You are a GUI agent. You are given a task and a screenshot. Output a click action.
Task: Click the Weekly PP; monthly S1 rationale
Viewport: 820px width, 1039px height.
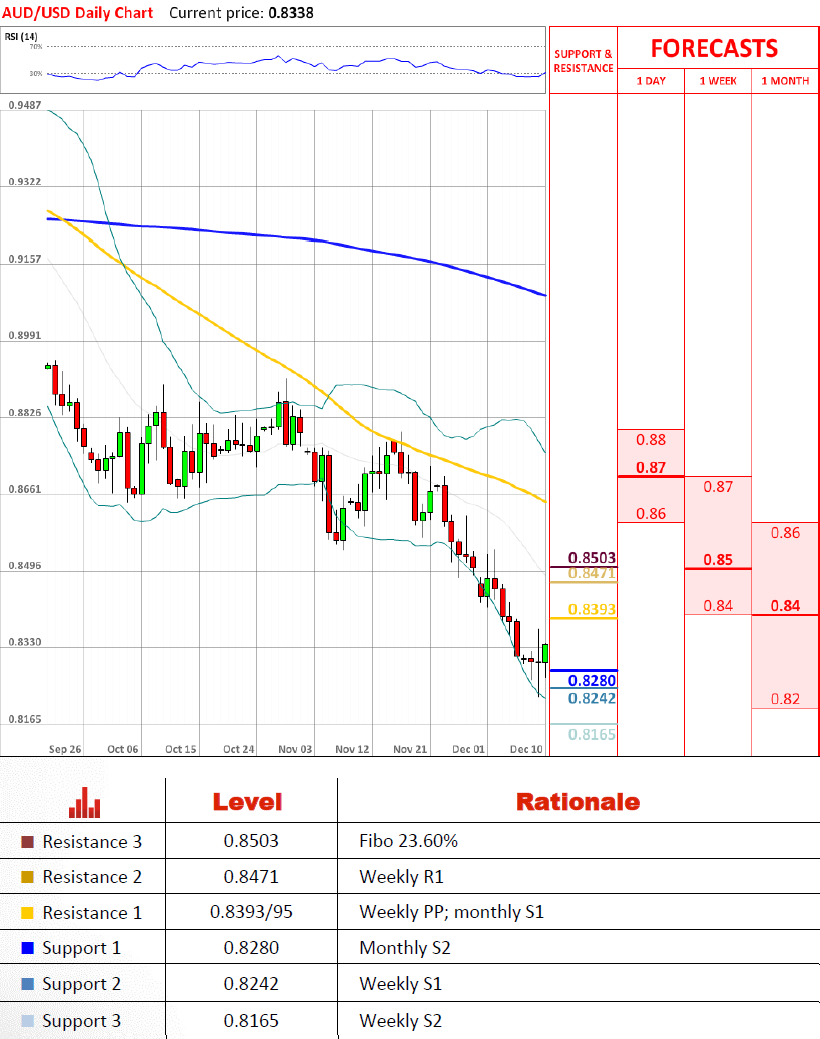[451, 912]
